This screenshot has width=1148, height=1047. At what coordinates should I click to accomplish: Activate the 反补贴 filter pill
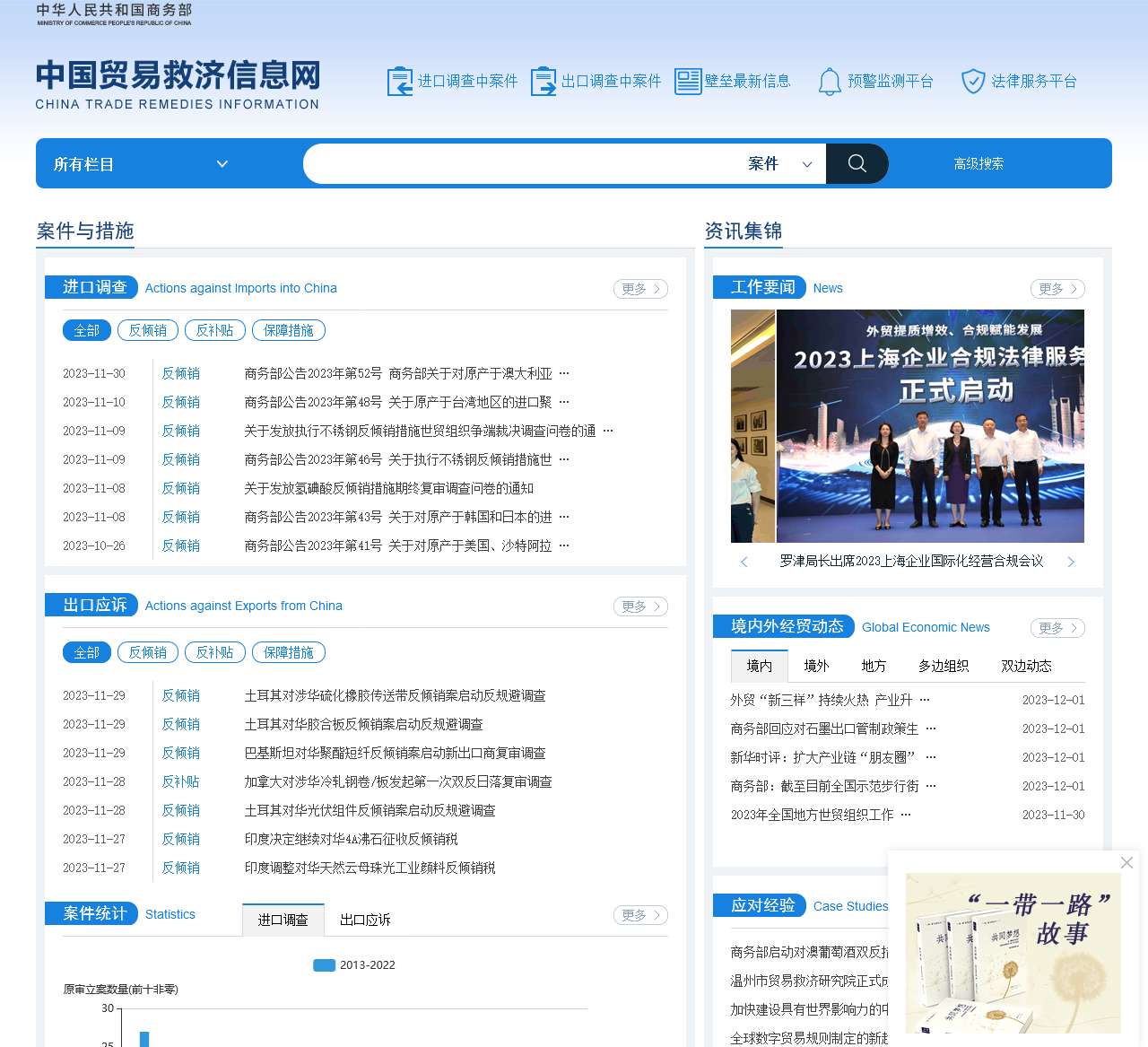214,330
